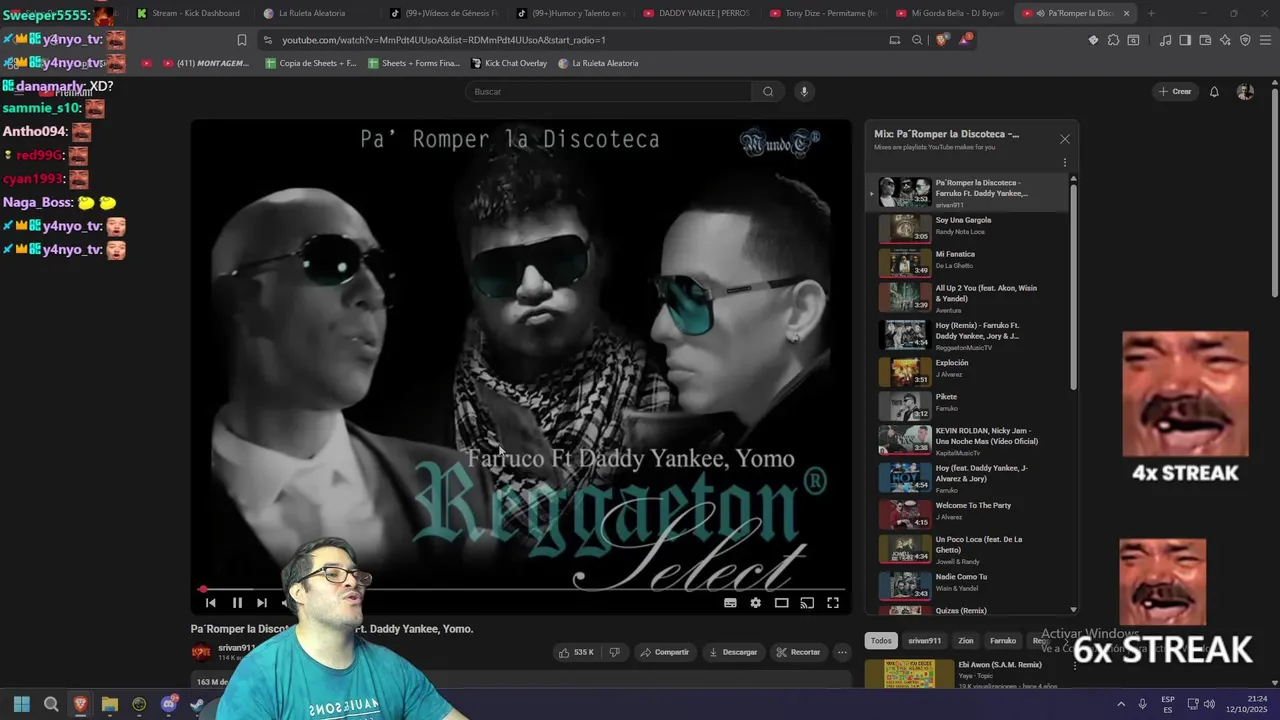Open Windows taskbar search
1280x720 pixels.
point(51,704)
